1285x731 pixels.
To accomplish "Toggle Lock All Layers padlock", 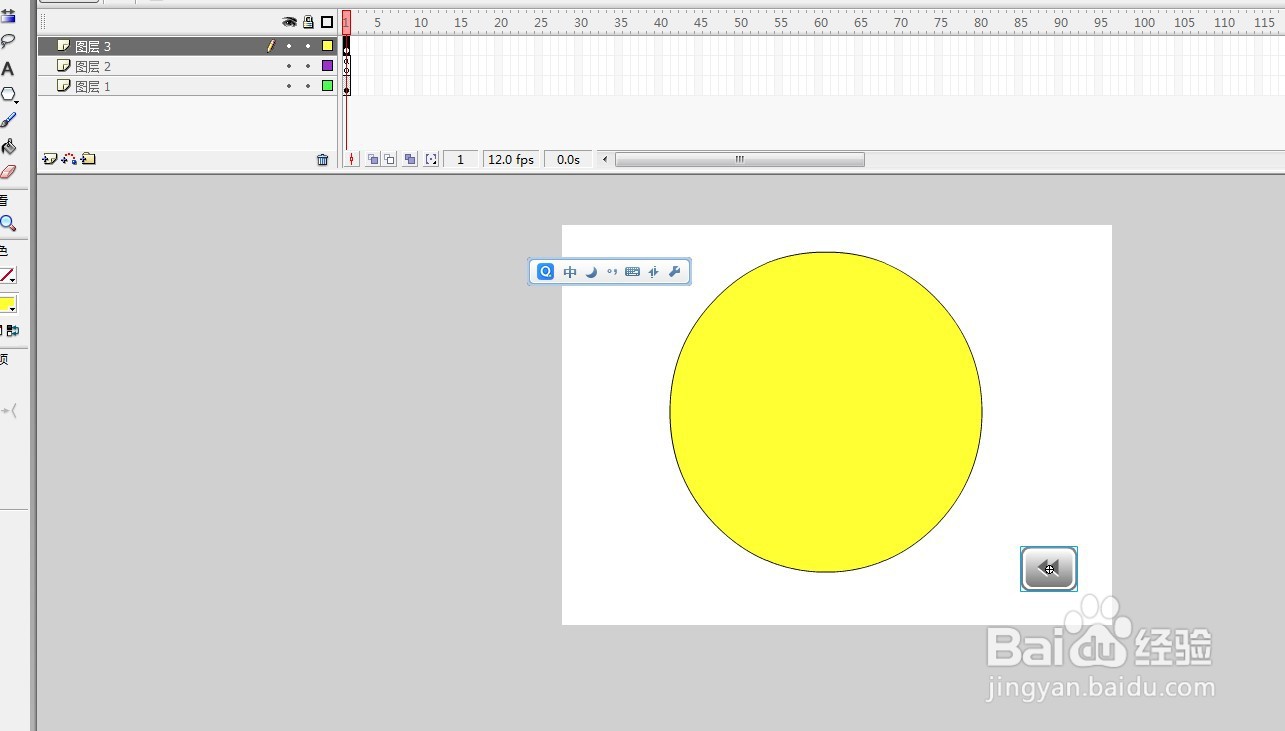I will click(x=308, y=22).
